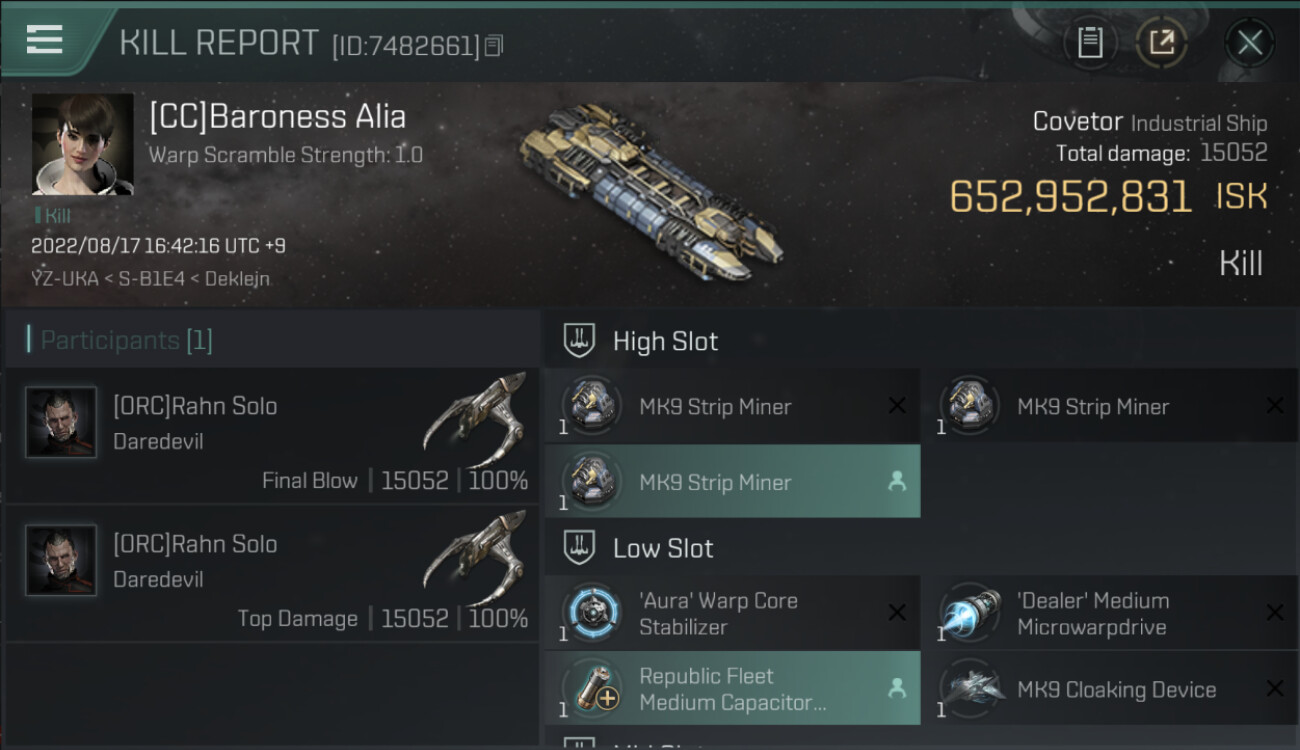The height and width of the screenshot is (750, 1300).
Task: Share kill report via export icon
Action: pyautogui.click(x=1162, y=43)
